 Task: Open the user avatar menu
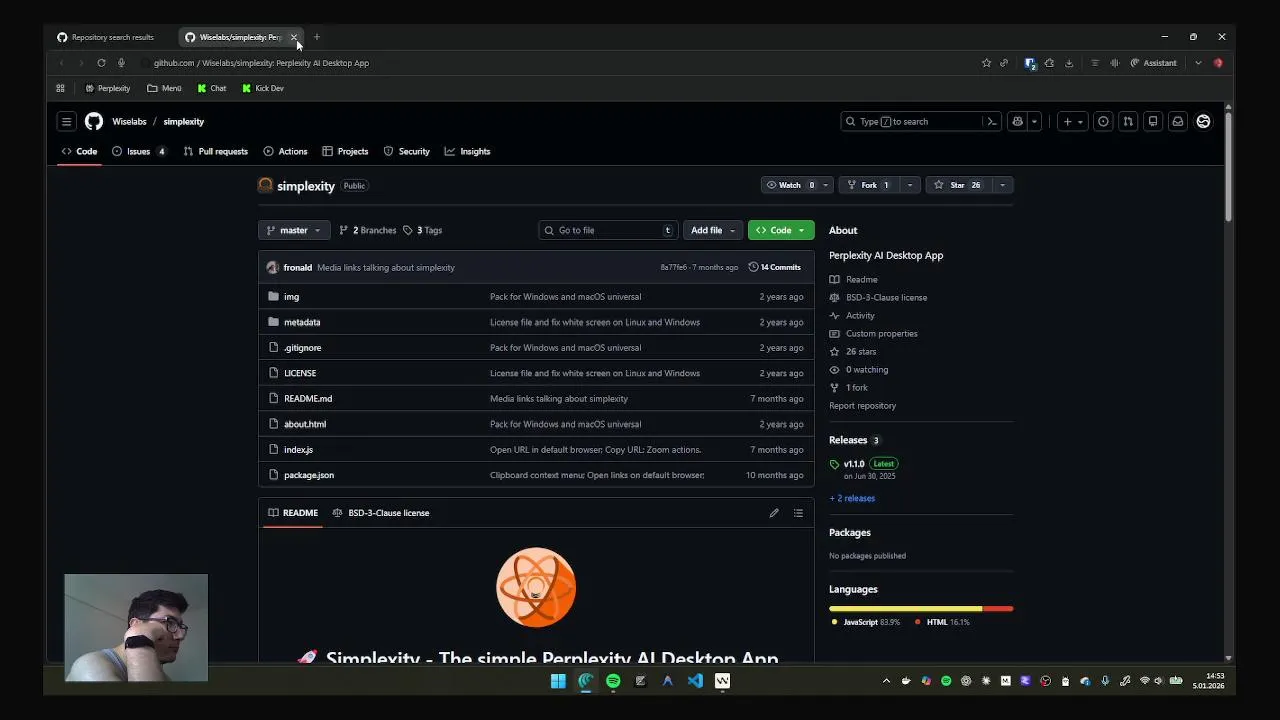tap(1203, 121)
